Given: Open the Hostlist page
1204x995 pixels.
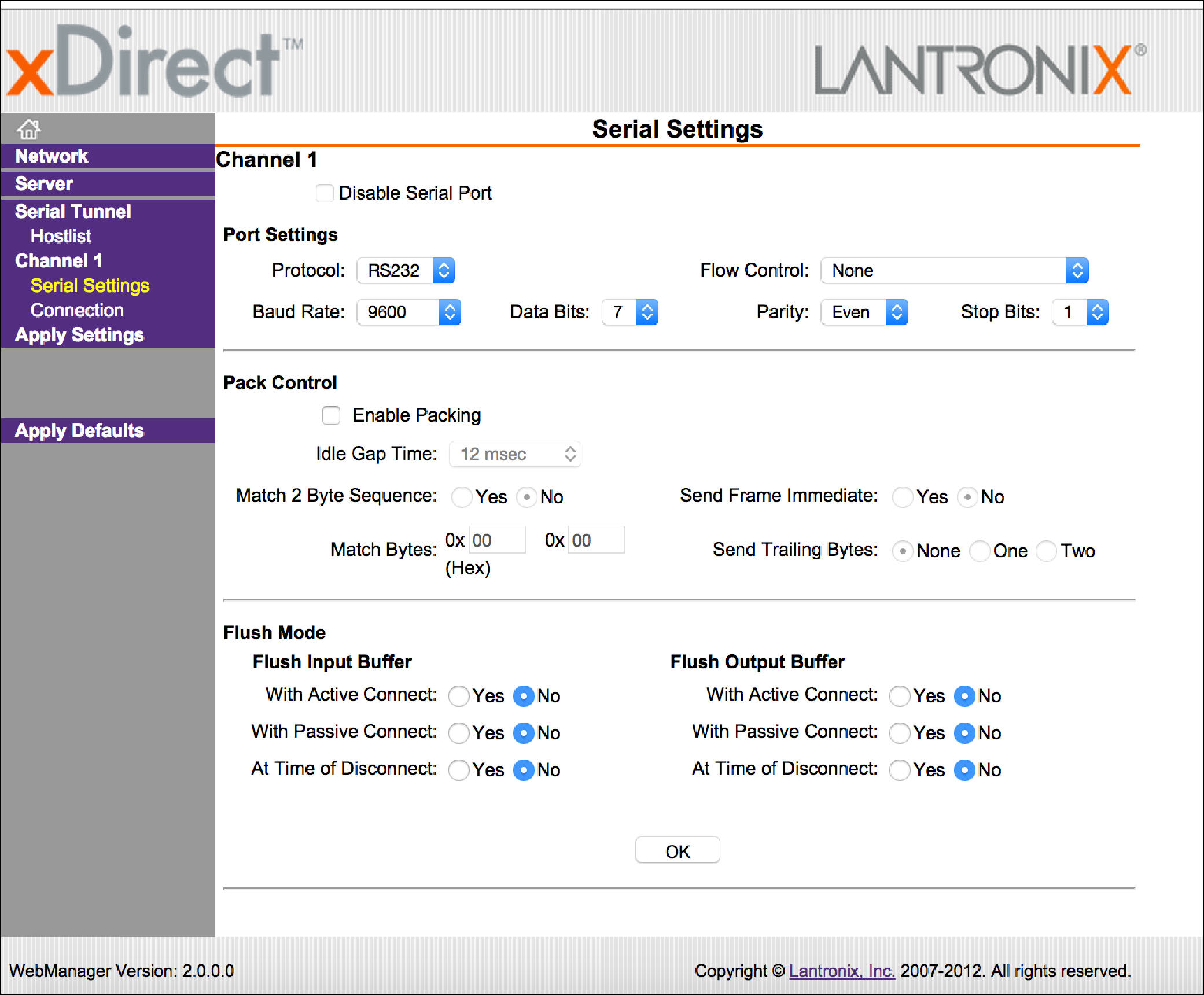Looking at the screenshot, I should tap(61, 236).
